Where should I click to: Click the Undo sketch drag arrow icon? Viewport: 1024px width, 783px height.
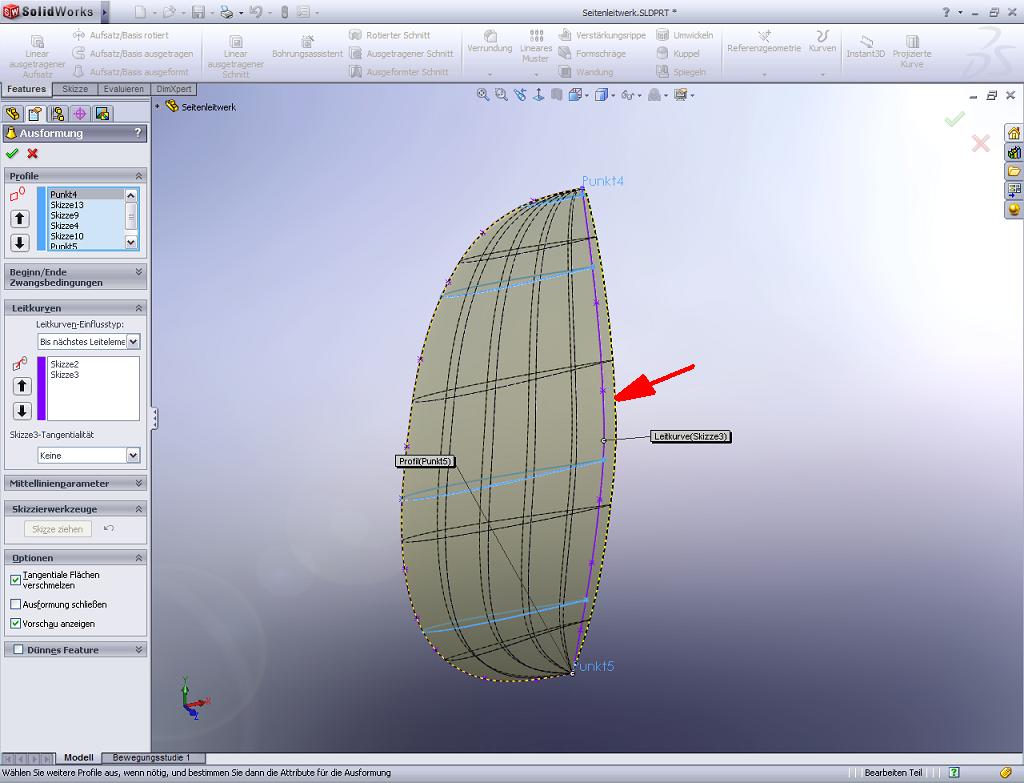tap(109, 528)
